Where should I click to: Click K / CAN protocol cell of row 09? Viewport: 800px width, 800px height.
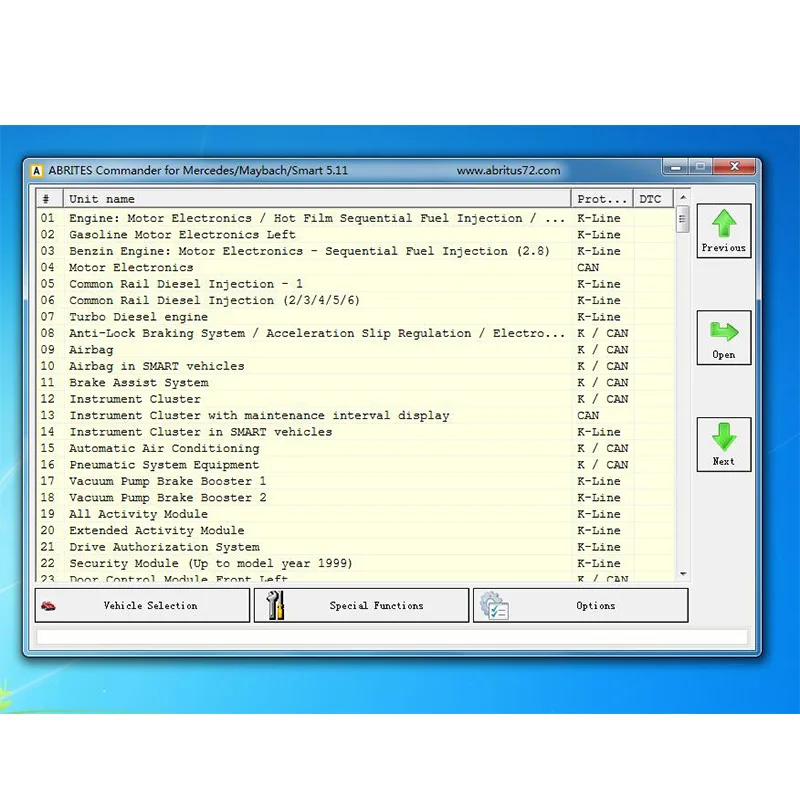point(603,349)
